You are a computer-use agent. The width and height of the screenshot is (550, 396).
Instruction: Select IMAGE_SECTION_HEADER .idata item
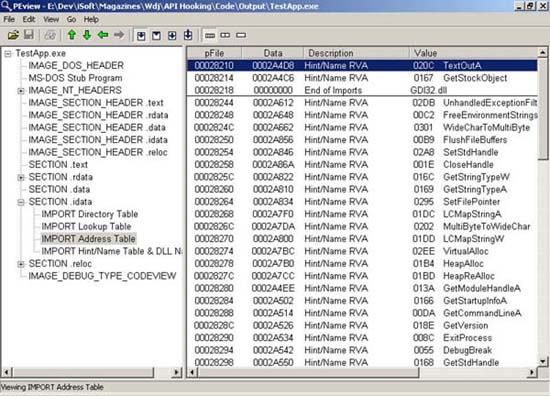[98, 140]
